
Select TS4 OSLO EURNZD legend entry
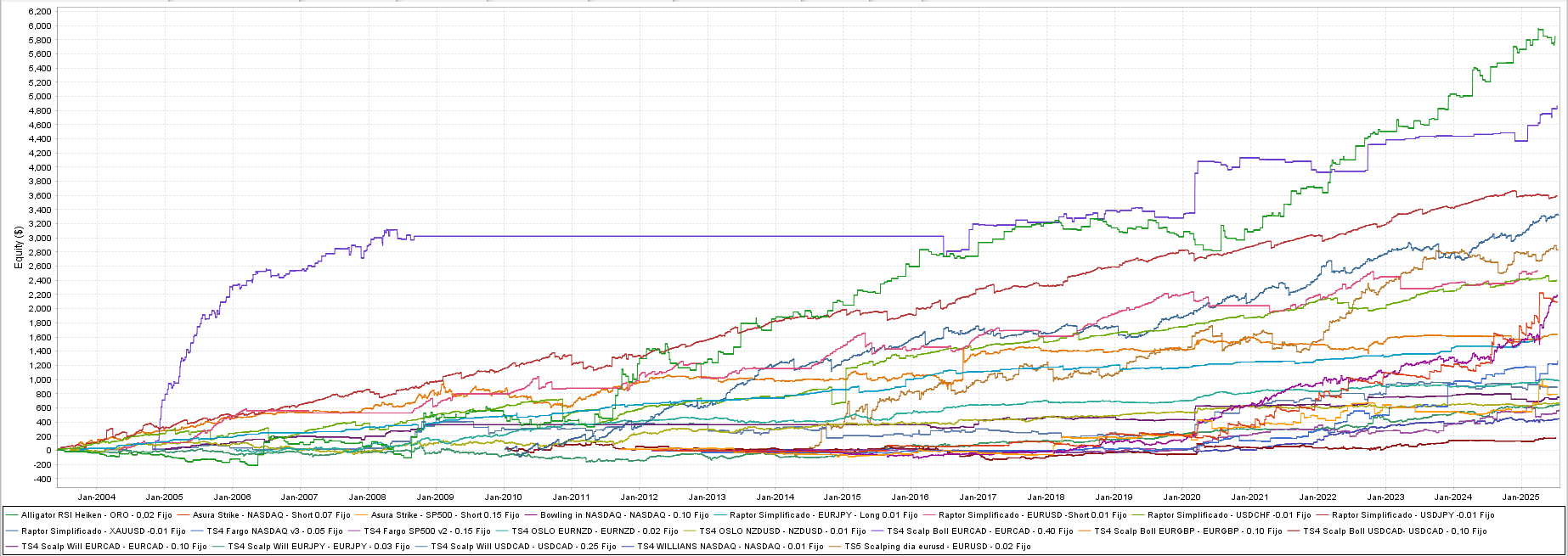coord(595,531)
